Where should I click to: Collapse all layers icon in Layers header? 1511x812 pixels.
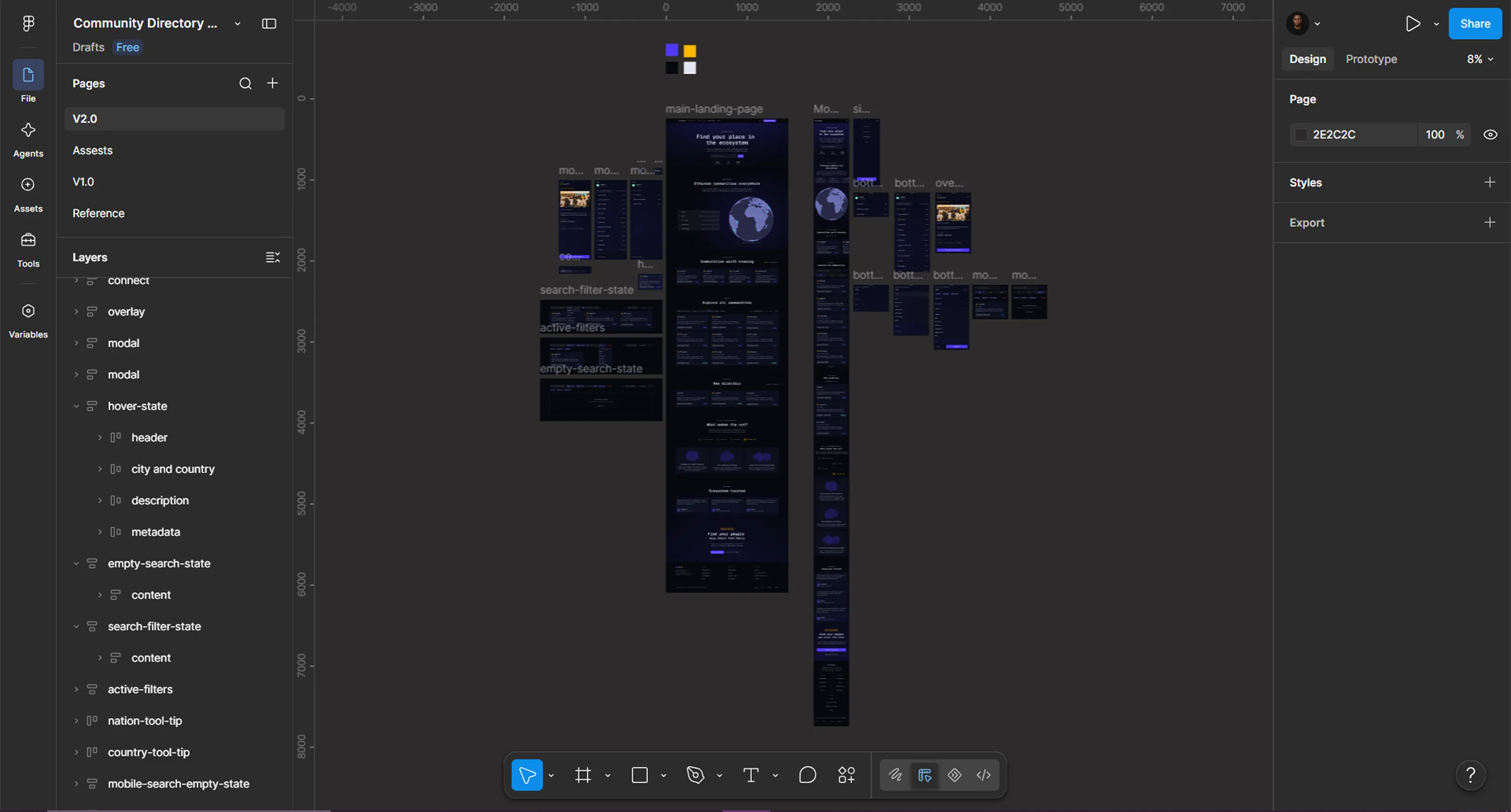click(273, 257)
